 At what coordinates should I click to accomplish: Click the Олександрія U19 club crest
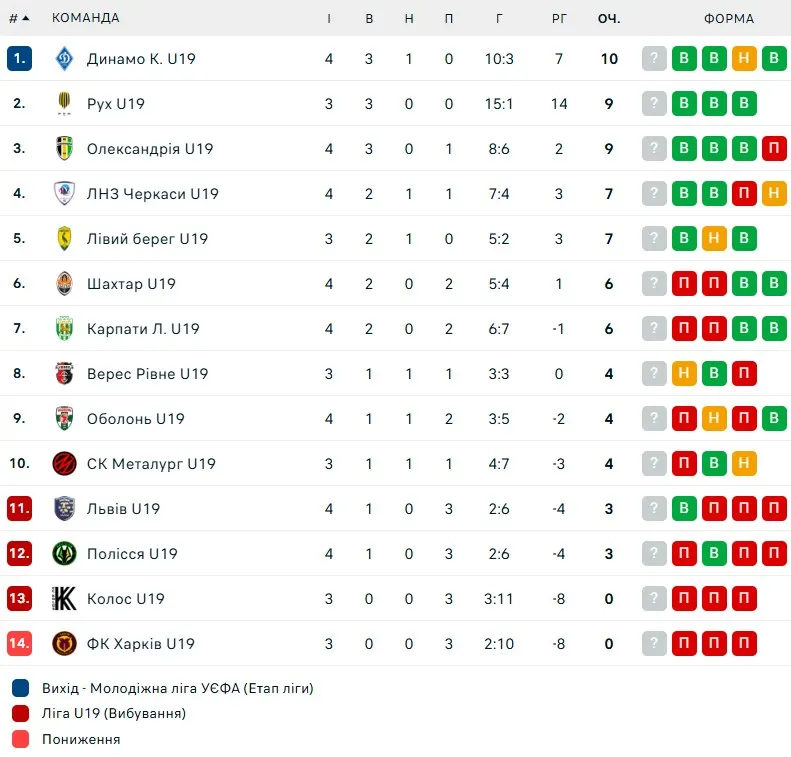coord(64,148)
